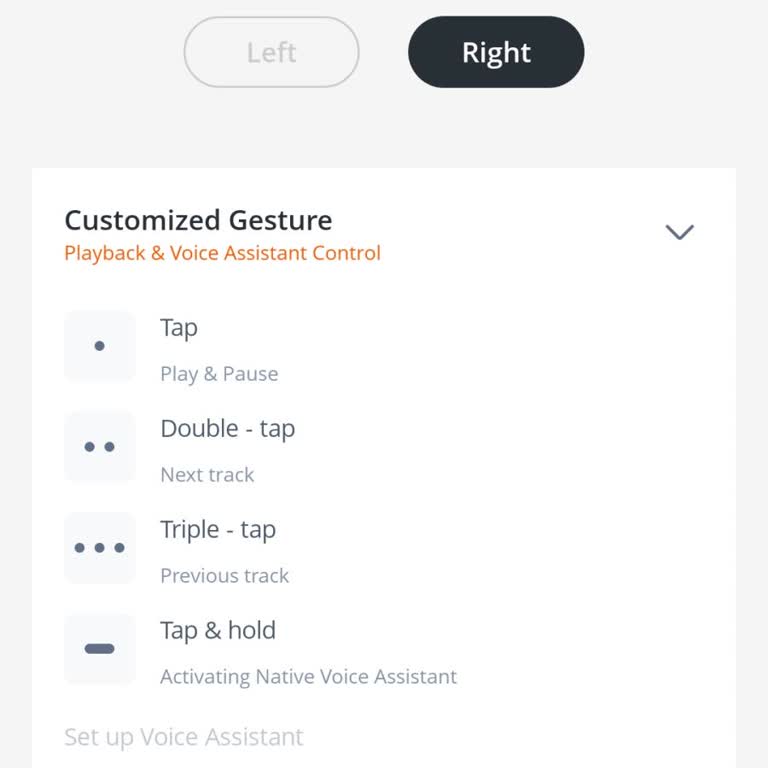Click the Playback & Voice Assistant Control subtitle
This screenshot has width=768, height=768.
pos(222,253)
